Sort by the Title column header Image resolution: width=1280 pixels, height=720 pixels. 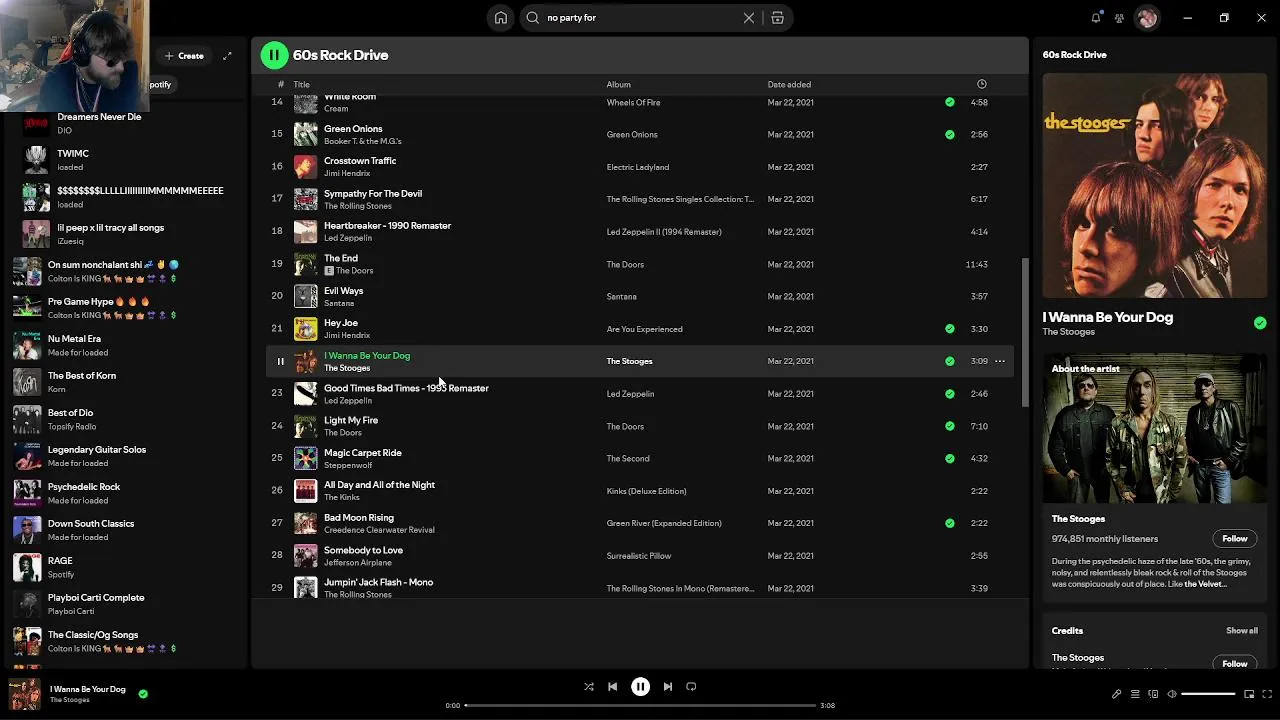click(x=301, y=84)
